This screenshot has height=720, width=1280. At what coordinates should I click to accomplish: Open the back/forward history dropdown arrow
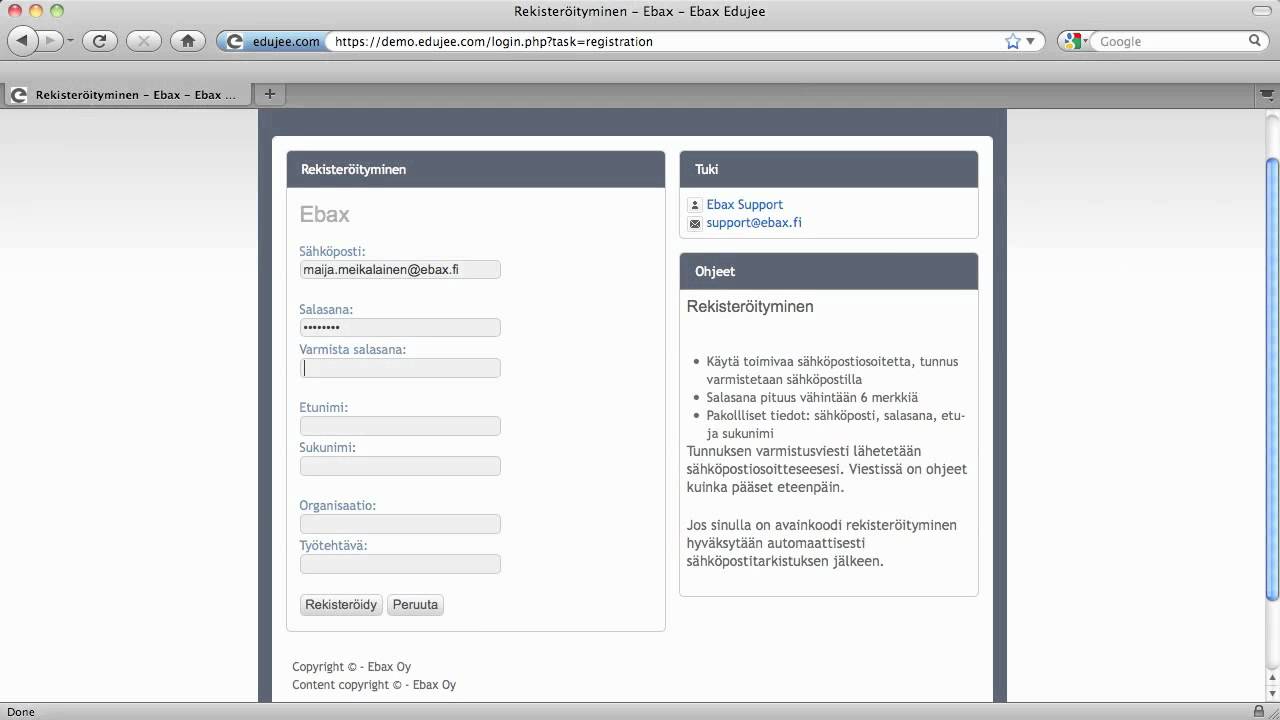tap(70, 41)
